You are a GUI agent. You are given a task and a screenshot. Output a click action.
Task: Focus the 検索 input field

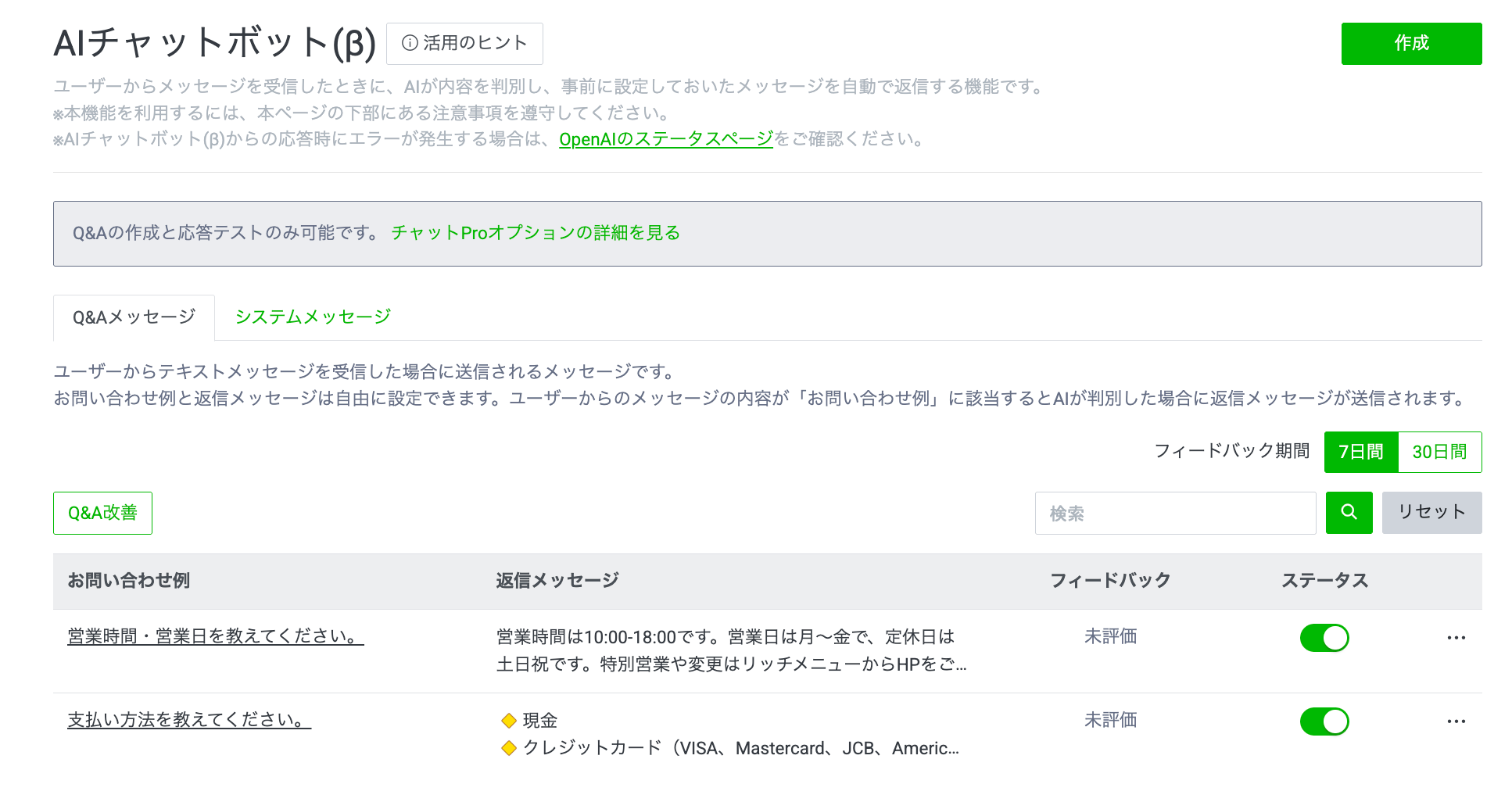point(1175,513)
